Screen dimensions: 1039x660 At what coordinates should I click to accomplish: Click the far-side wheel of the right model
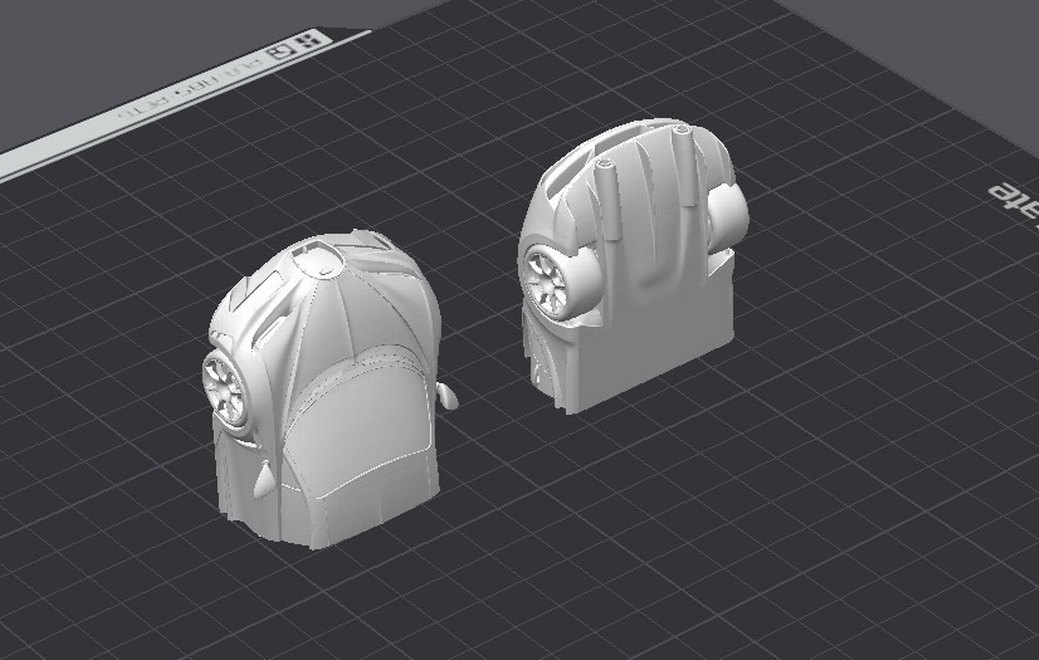pos(729,212)
